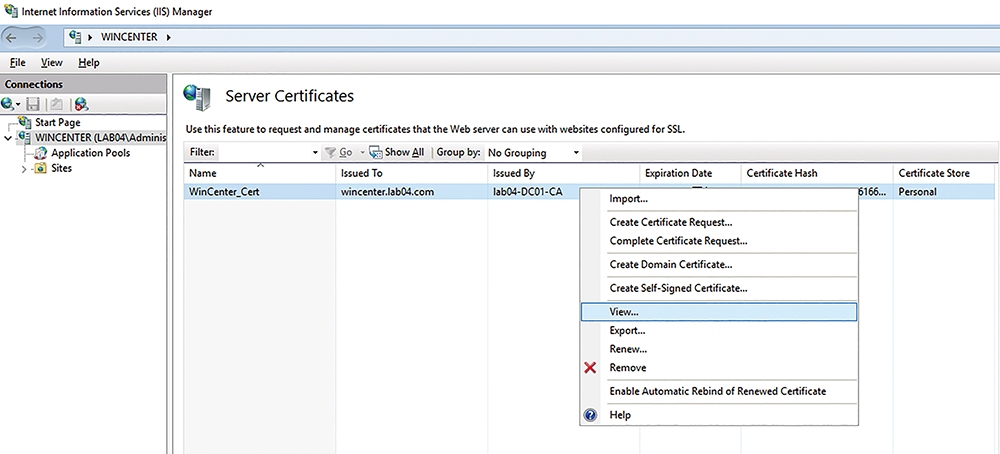
Task: Click the Create New Connection globe icon
Action: coord(8,104)
